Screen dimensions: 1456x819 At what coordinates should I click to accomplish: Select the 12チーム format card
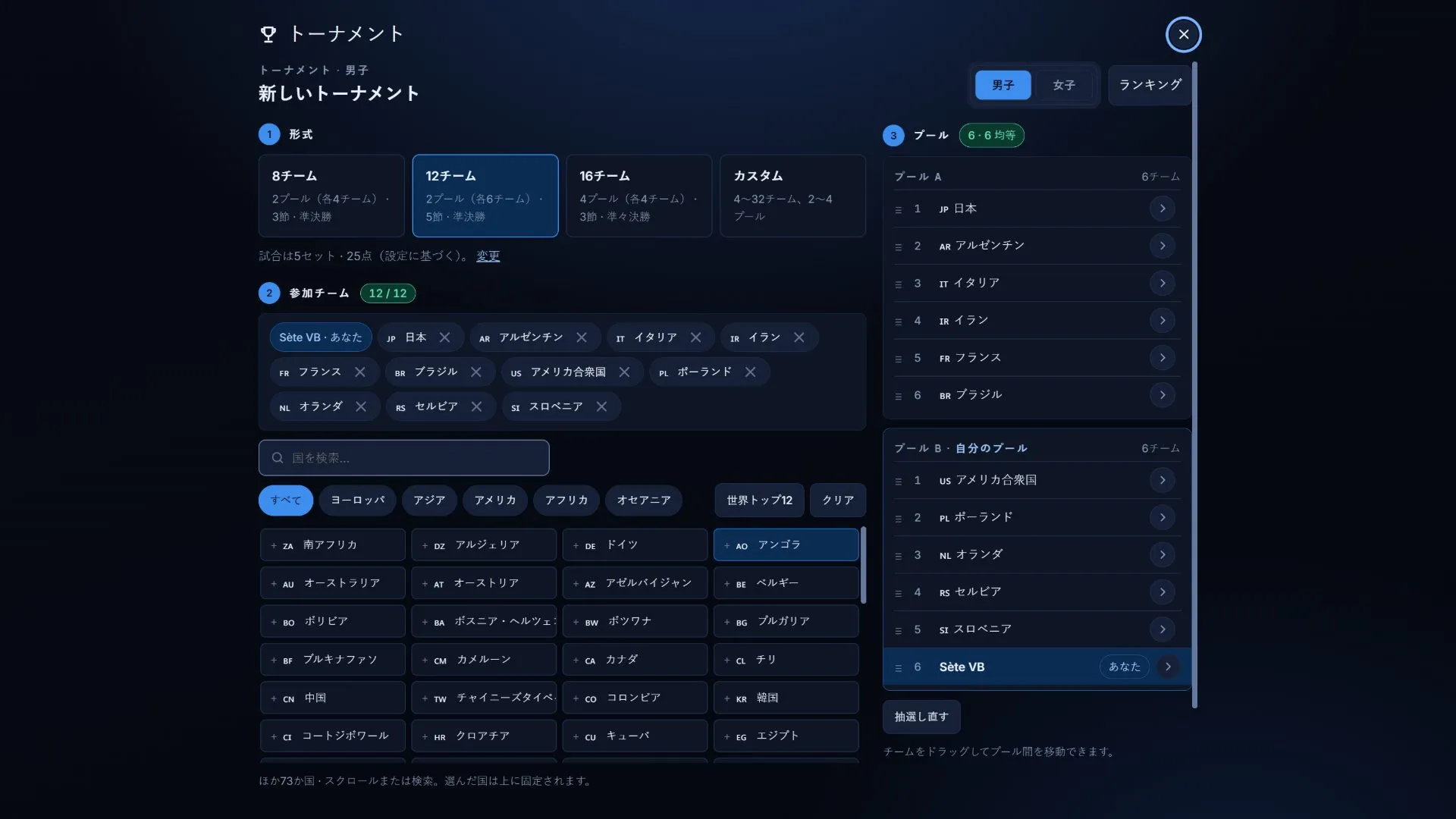point(485,196)
